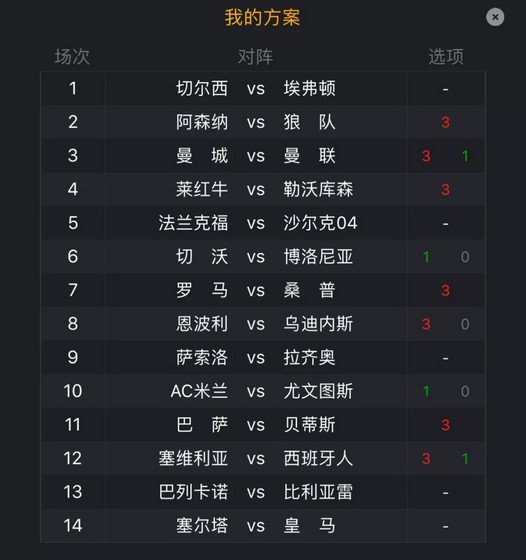Select the 萨索洛 vs 拉齐奥 row
Viewport: 526px width, 560px height.
click(263, 358)
